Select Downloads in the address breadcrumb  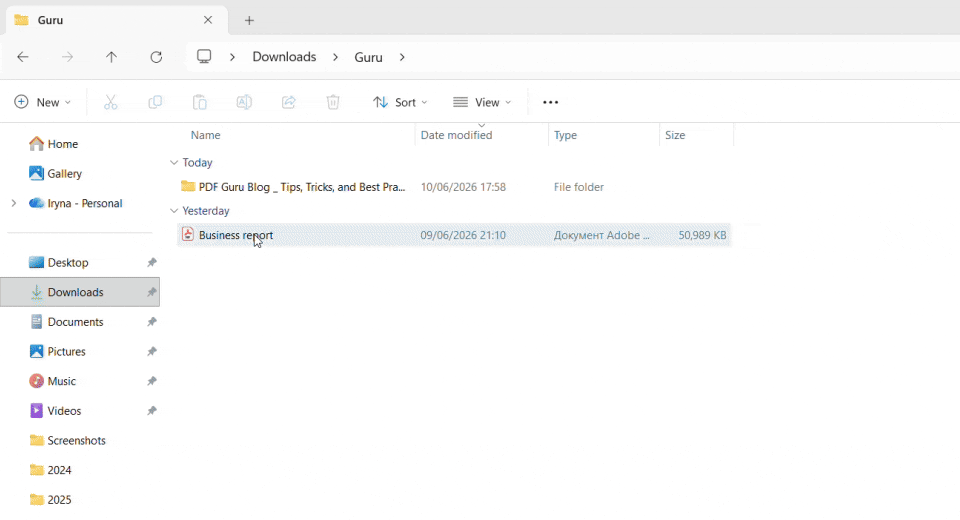[x=284, y=57]
